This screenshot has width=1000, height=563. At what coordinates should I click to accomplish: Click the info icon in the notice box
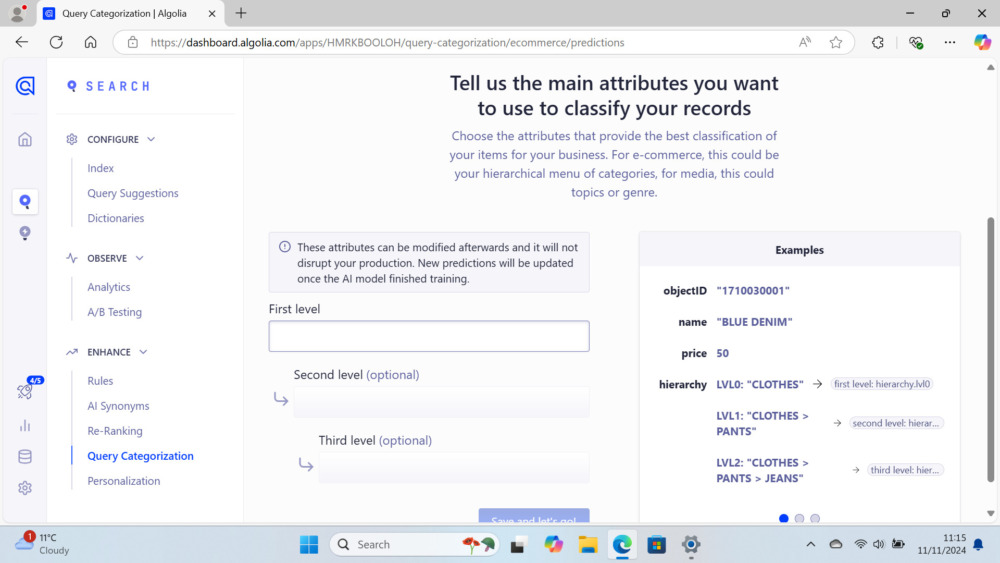tap(284, 247)
